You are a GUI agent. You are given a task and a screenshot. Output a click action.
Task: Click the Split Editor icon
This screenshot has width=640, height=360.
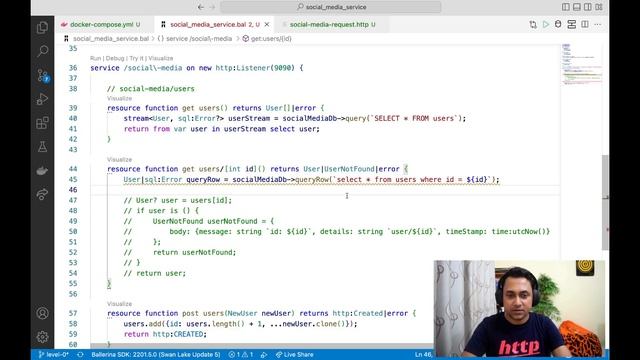coord(585,24)
